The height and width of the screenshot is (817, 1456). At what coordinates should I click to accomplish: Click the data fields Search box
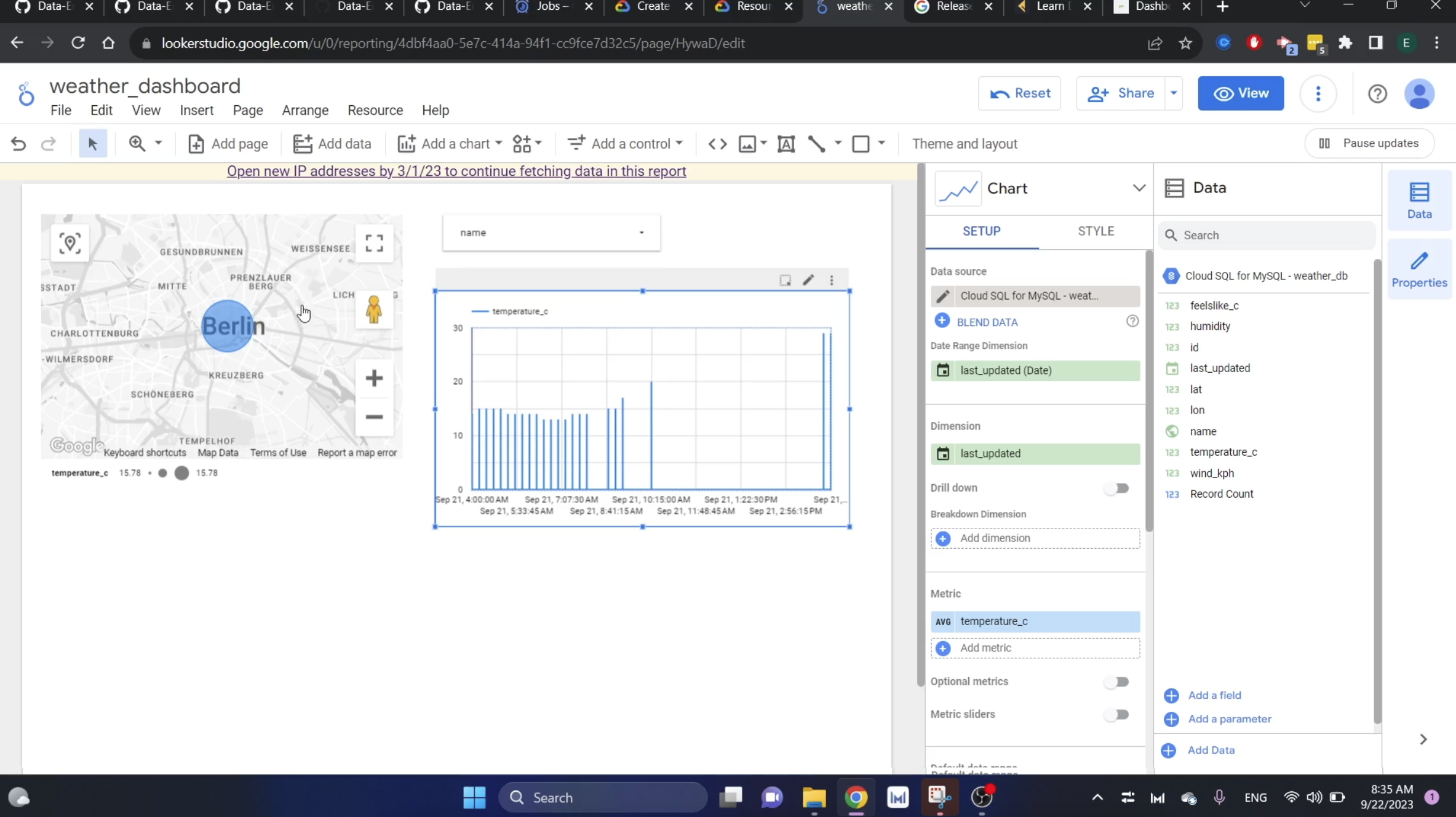[1266, 236]
